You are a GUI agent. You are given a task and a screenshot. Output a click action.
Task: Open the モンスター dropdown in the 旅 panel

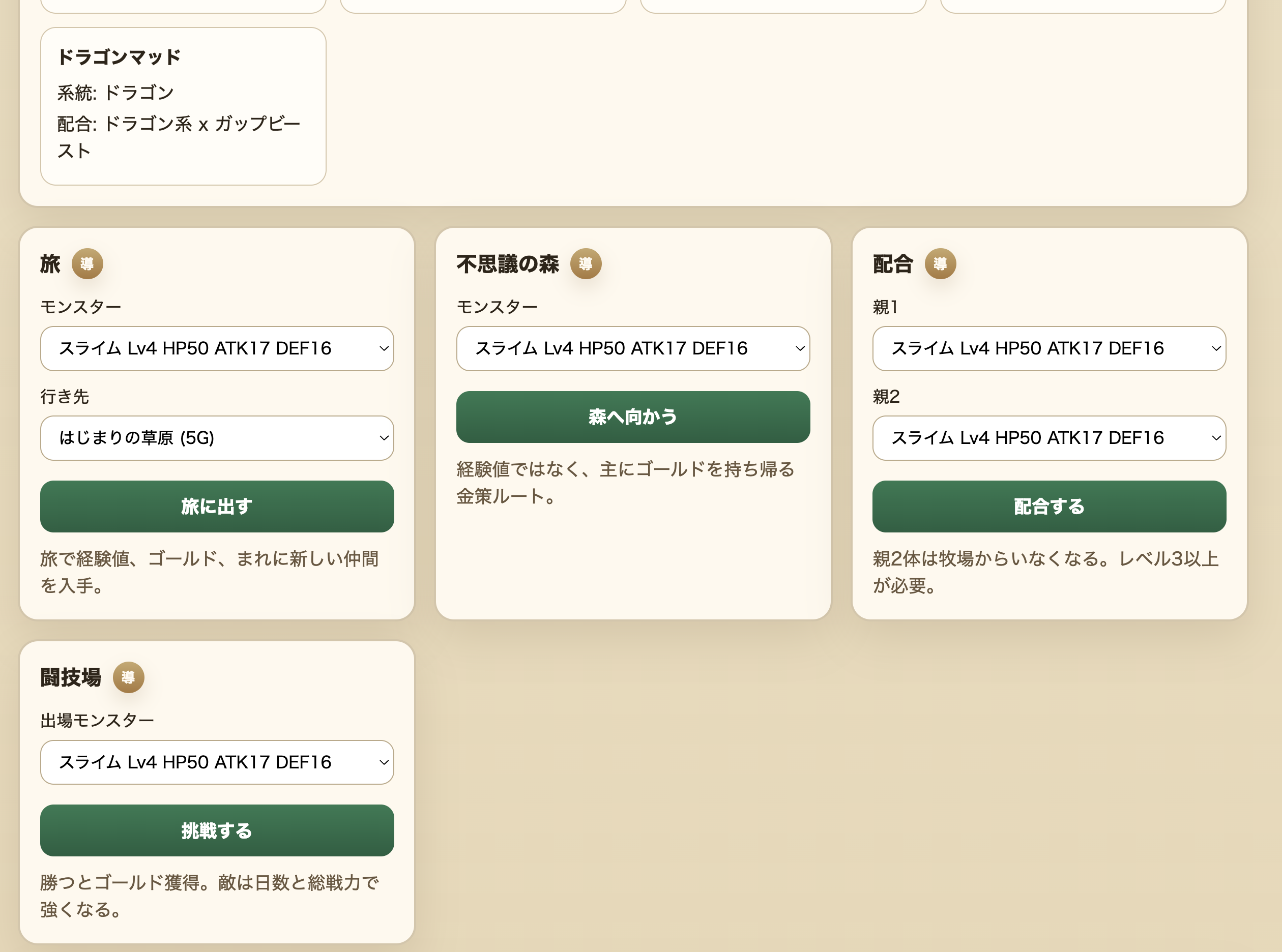tap(217, 348)
